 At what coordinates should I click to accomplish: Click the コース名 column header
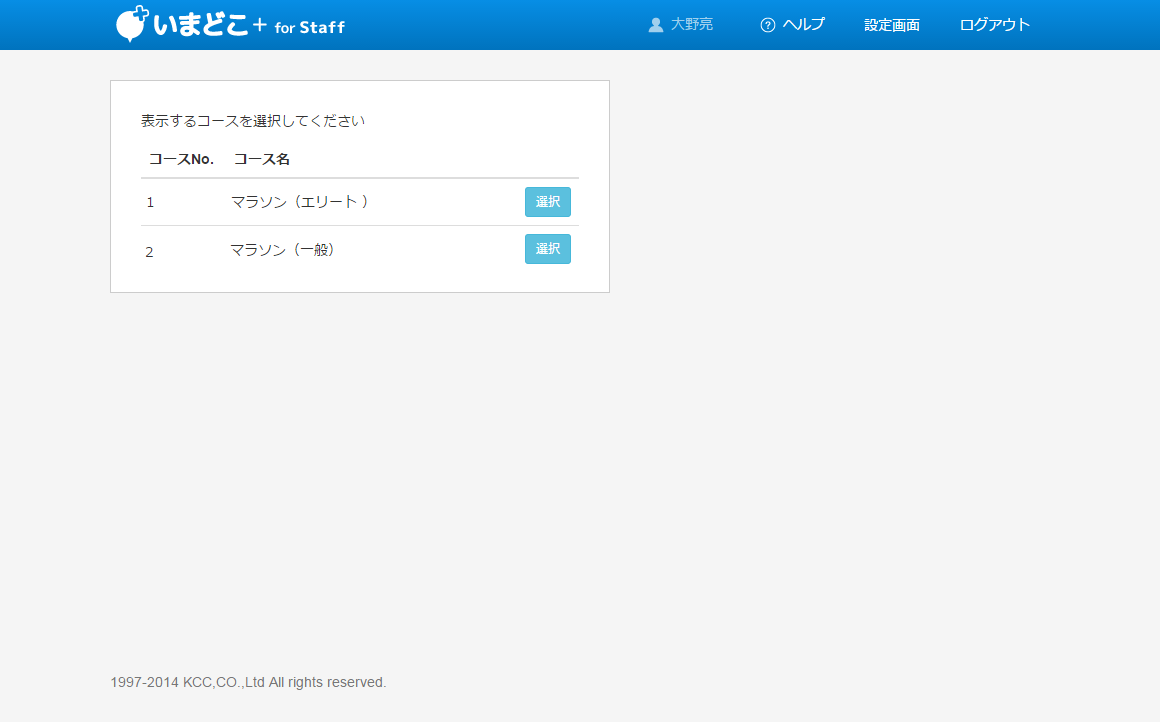262,159
